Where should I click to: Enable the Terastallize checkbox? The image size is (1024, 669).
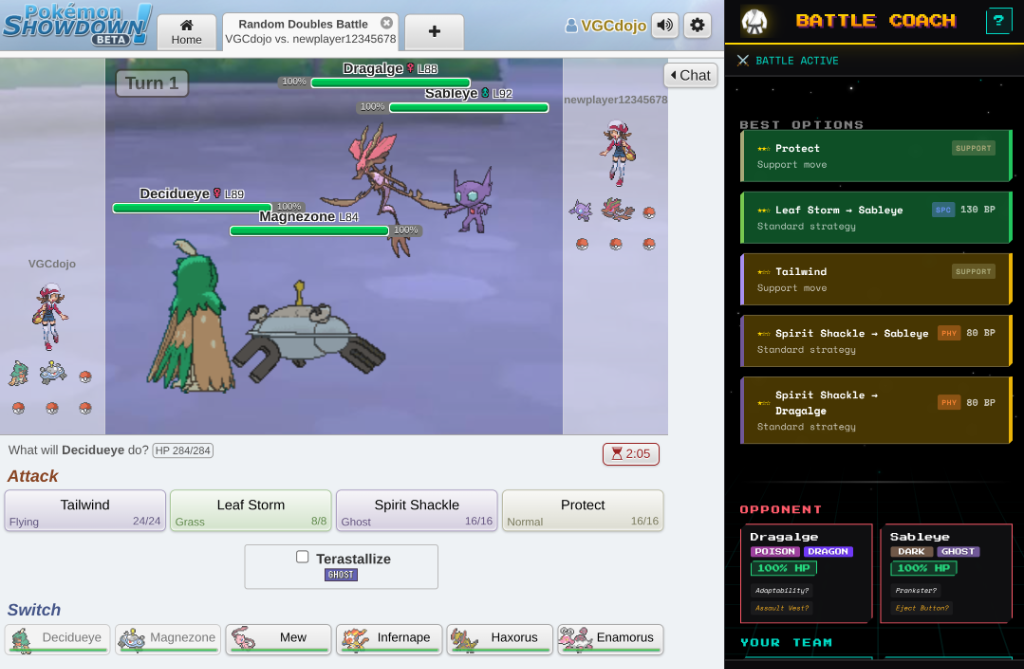tap(302, 557)
